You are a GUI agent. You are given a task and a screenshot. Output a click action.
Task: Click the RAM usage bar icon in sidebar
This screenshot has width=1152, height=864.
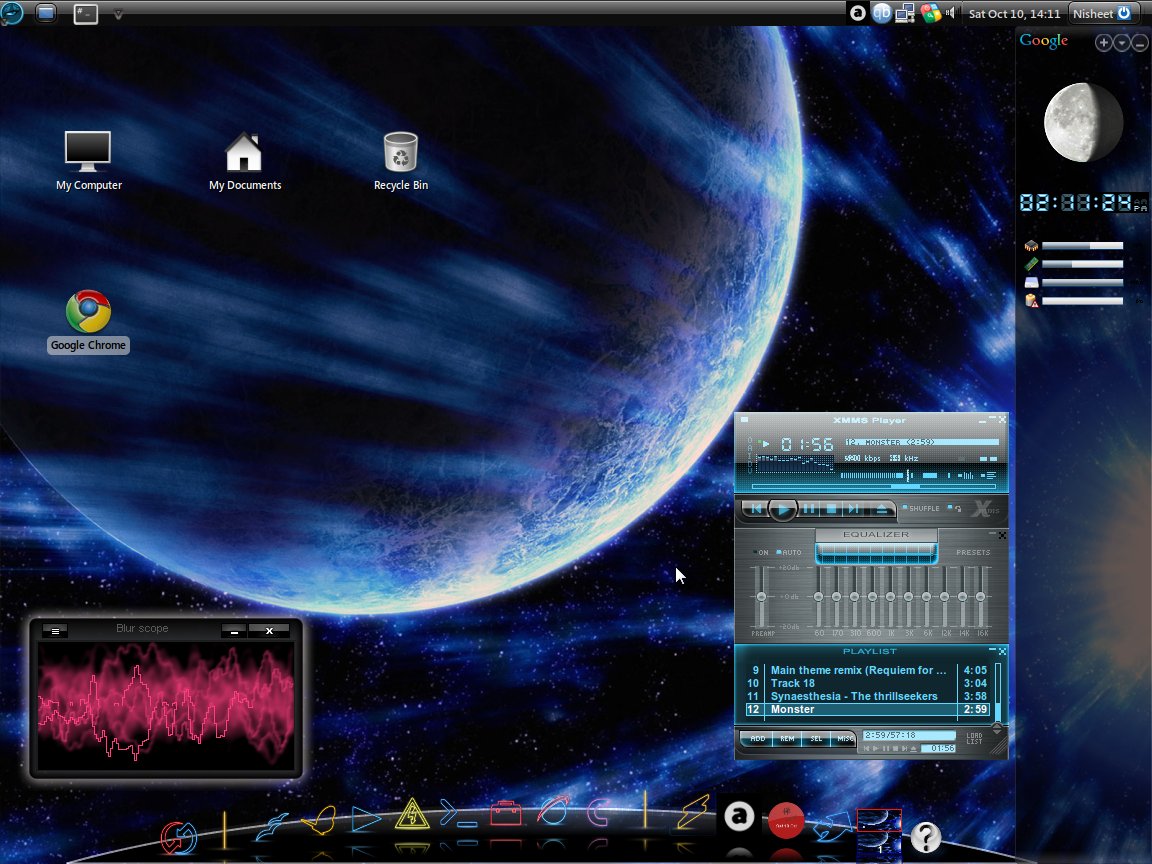click(x=1032, y=264)
